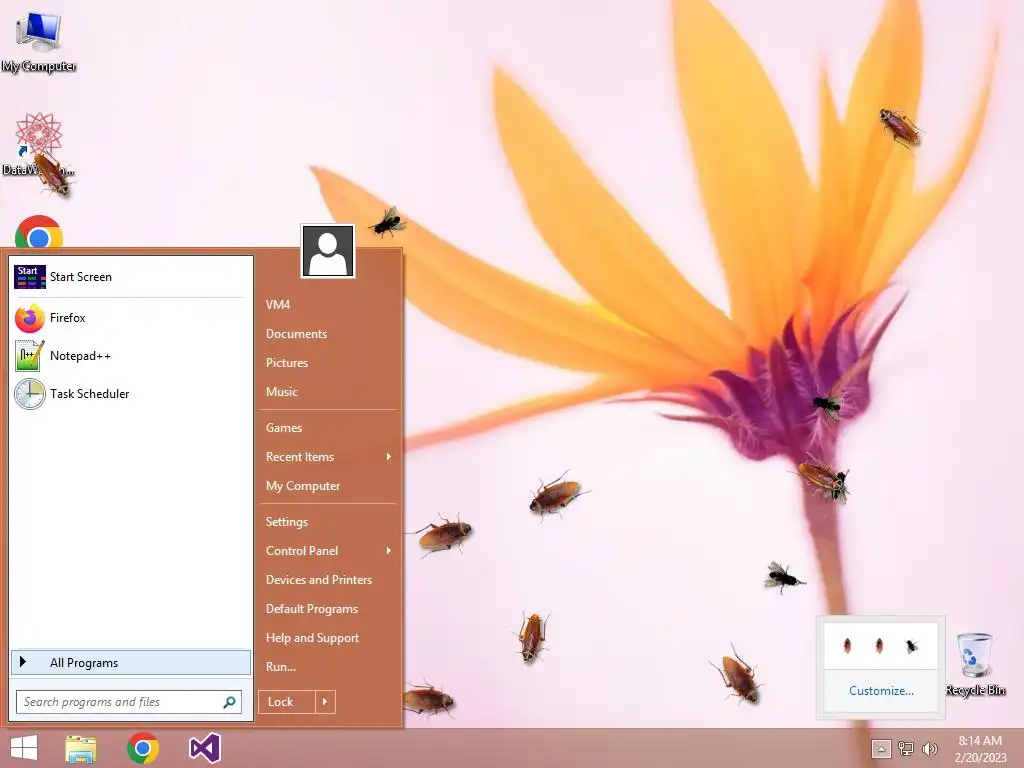Expand the Control Panel submenu arrow
1024x768 pixels.
[x=389, y=551]
